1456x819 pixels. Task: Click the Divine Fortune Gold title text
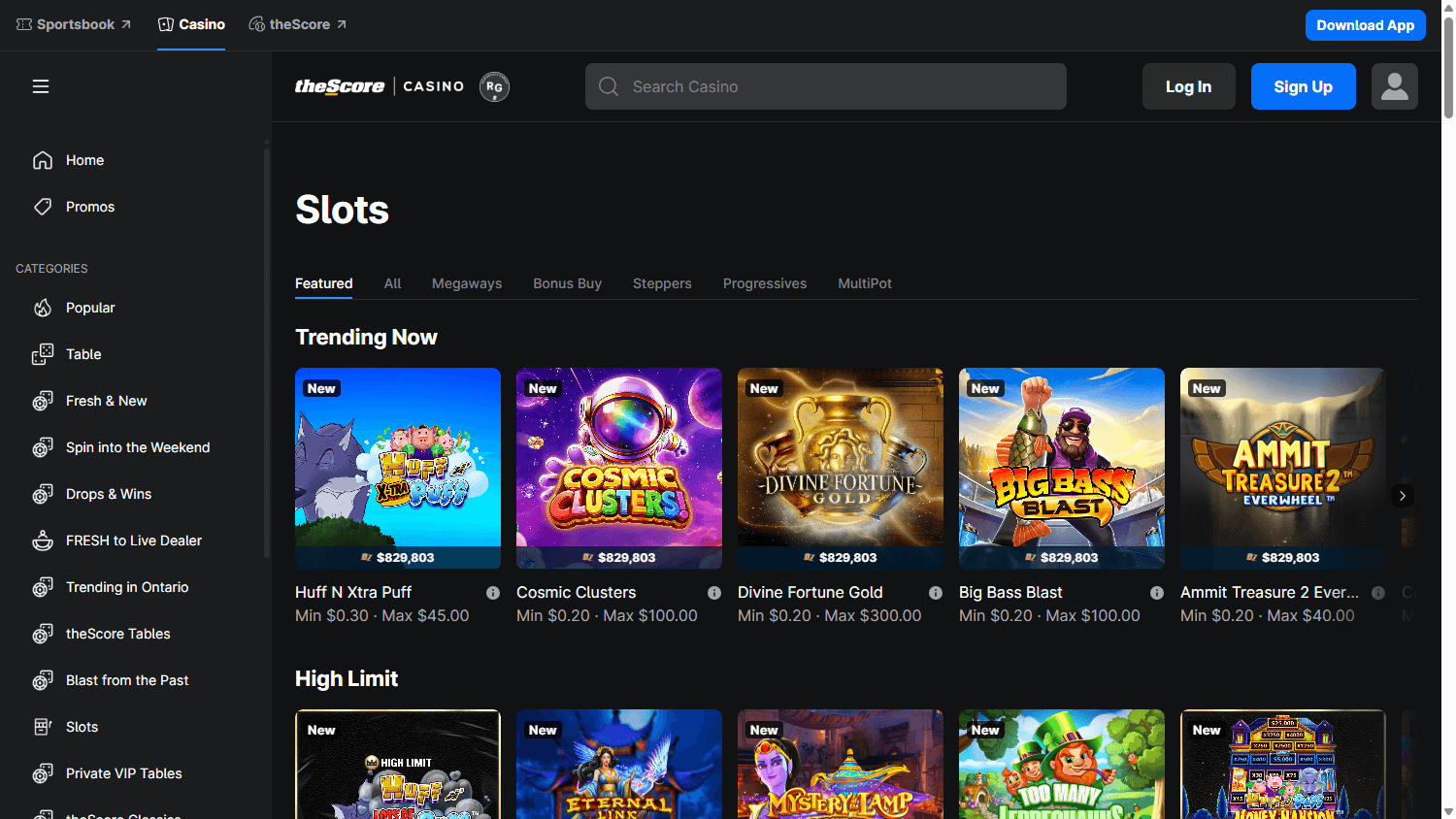(x=811, y=593)
